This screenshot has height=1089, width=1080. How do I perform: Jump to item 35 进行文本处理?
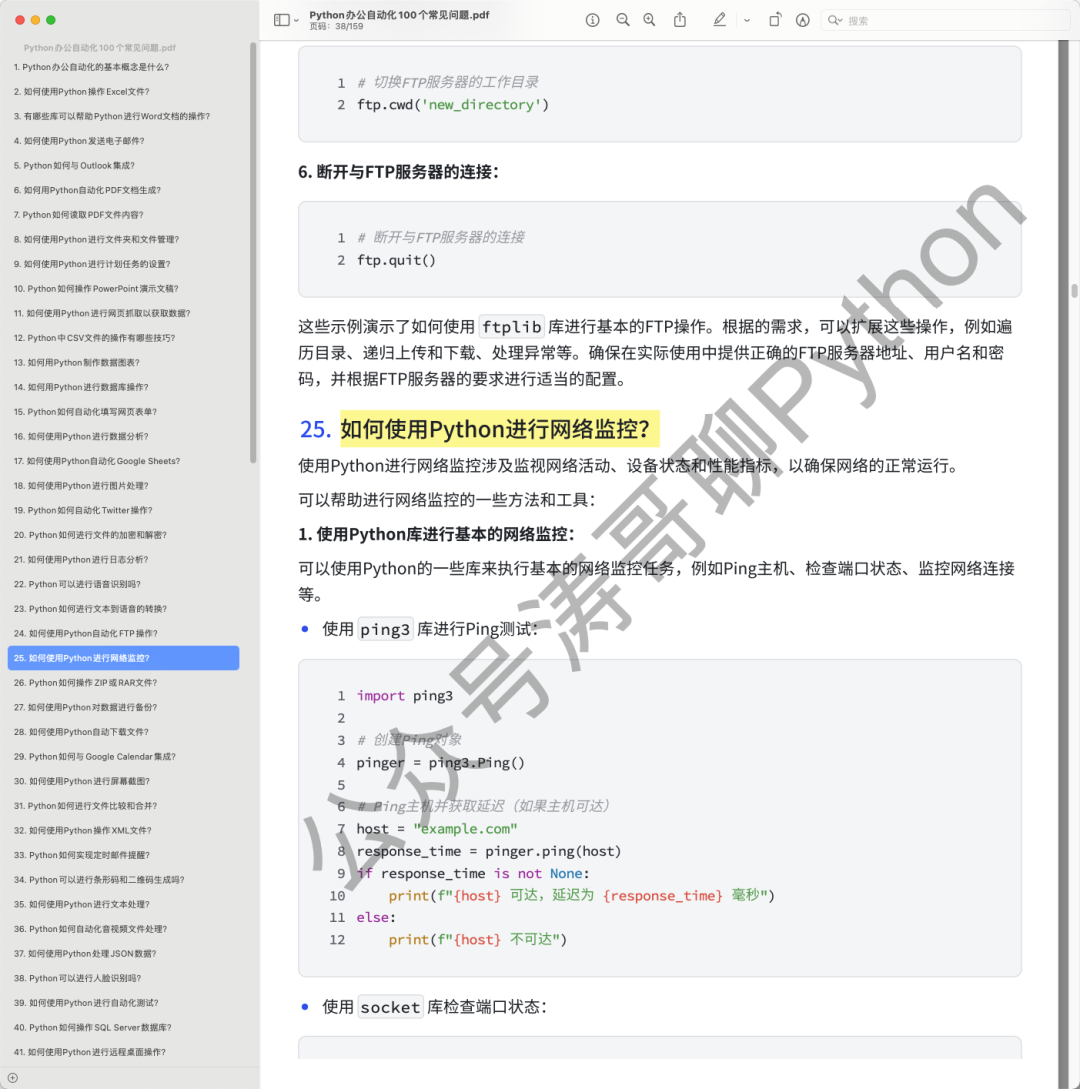coord(82,905)
